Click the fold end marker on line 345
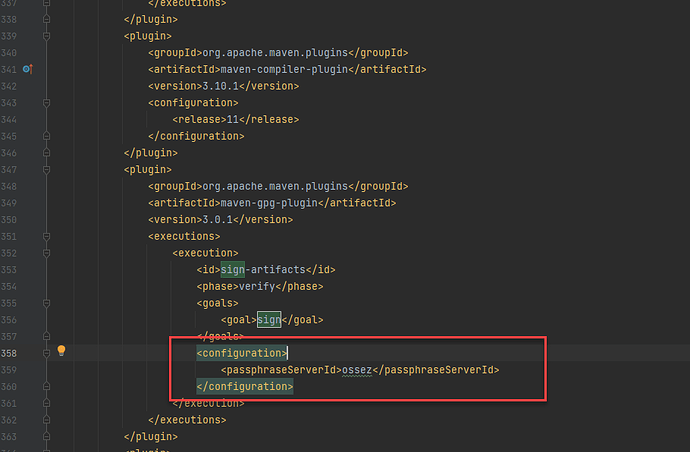The height and width of the screenshot is (452, 690). (x=46, y=136)
